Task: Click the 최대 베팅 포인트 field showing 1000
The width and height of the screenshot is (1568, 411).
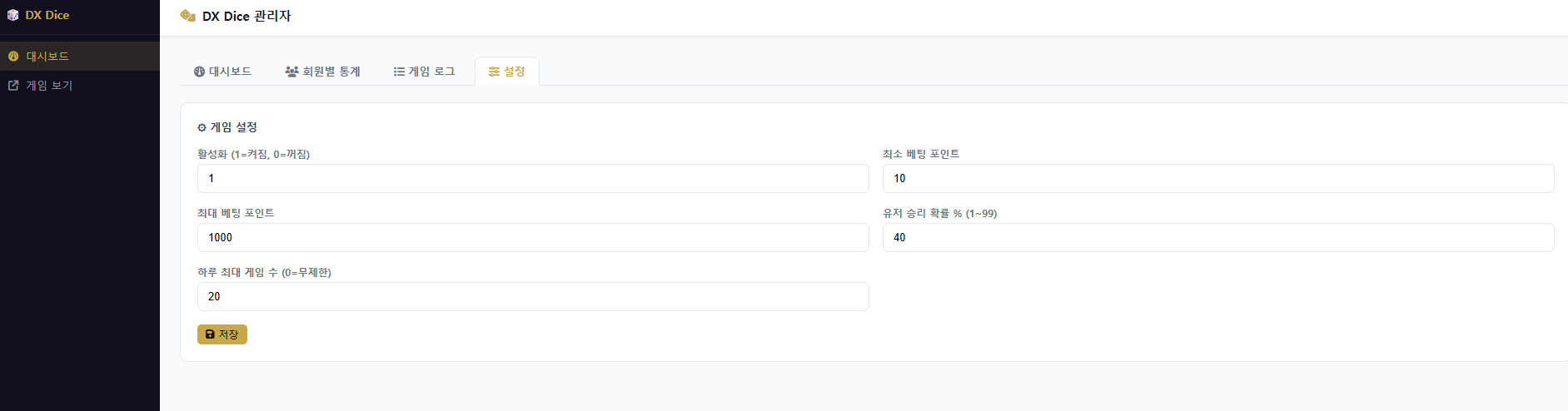Action: 533,237
